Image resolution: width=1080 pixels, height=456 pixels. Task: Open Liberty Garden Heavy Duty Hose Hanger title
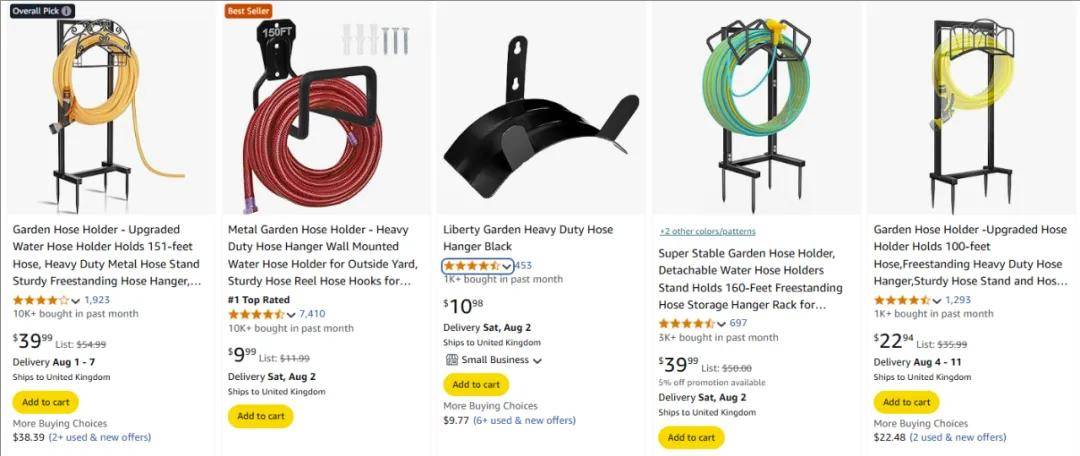click(528, 238)
